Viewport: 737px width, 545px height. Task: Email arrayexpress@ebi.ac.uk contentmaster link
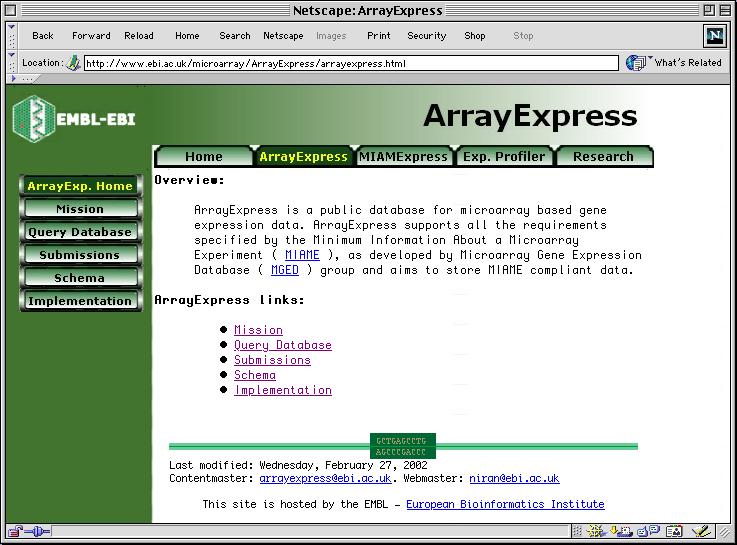point(325,478)
